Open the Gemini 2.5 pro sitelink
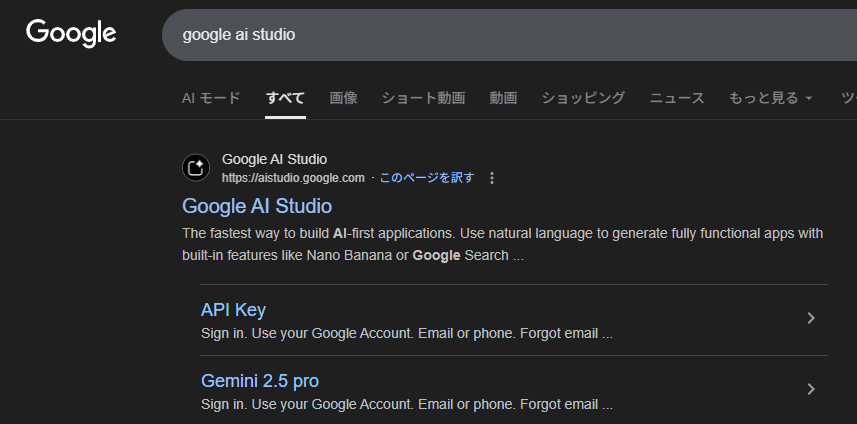 click(x=260, y=381)
